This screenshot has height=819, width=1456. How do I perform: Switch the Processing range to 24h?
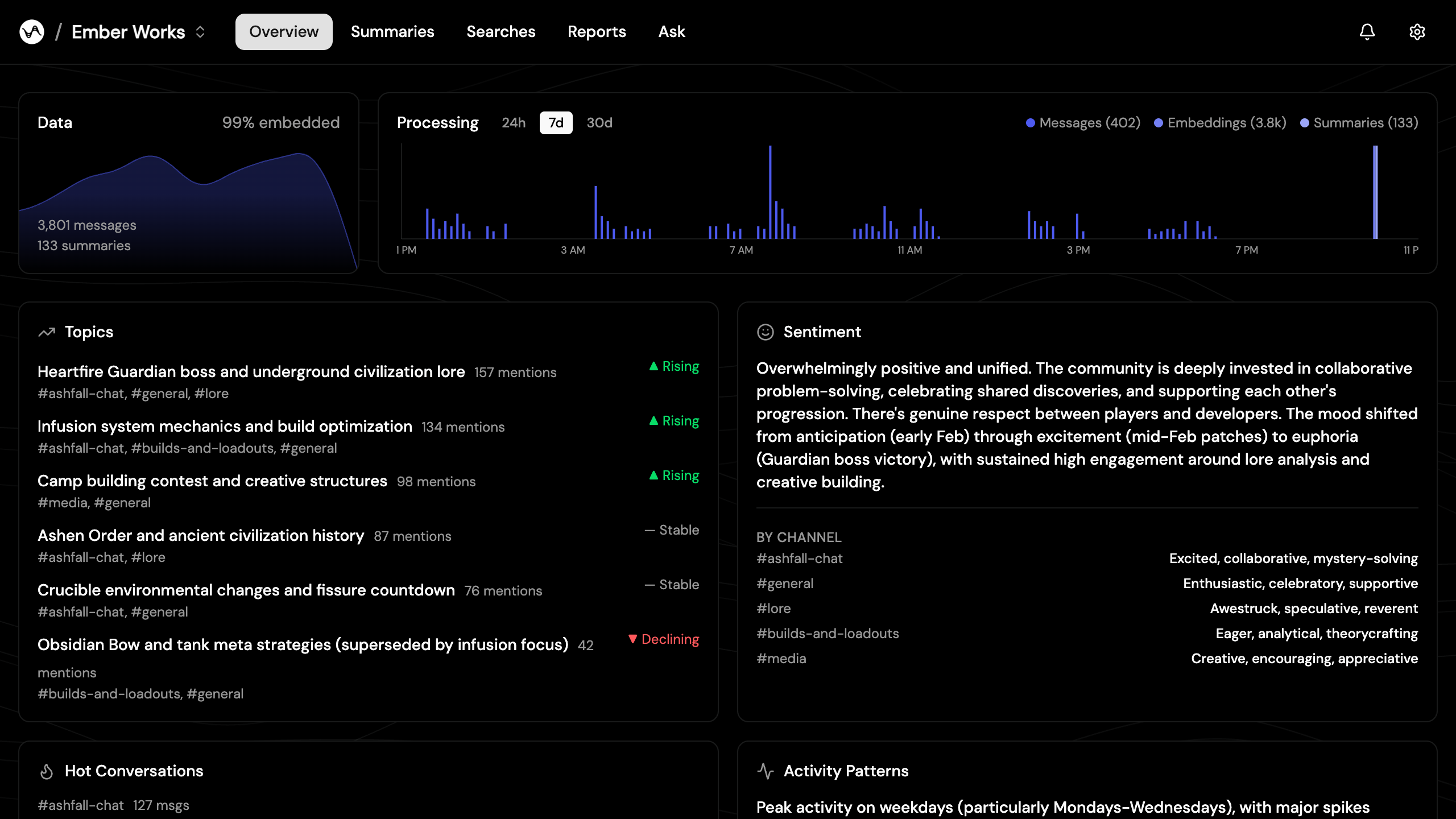pyautogui.click(x=513, y=123)
